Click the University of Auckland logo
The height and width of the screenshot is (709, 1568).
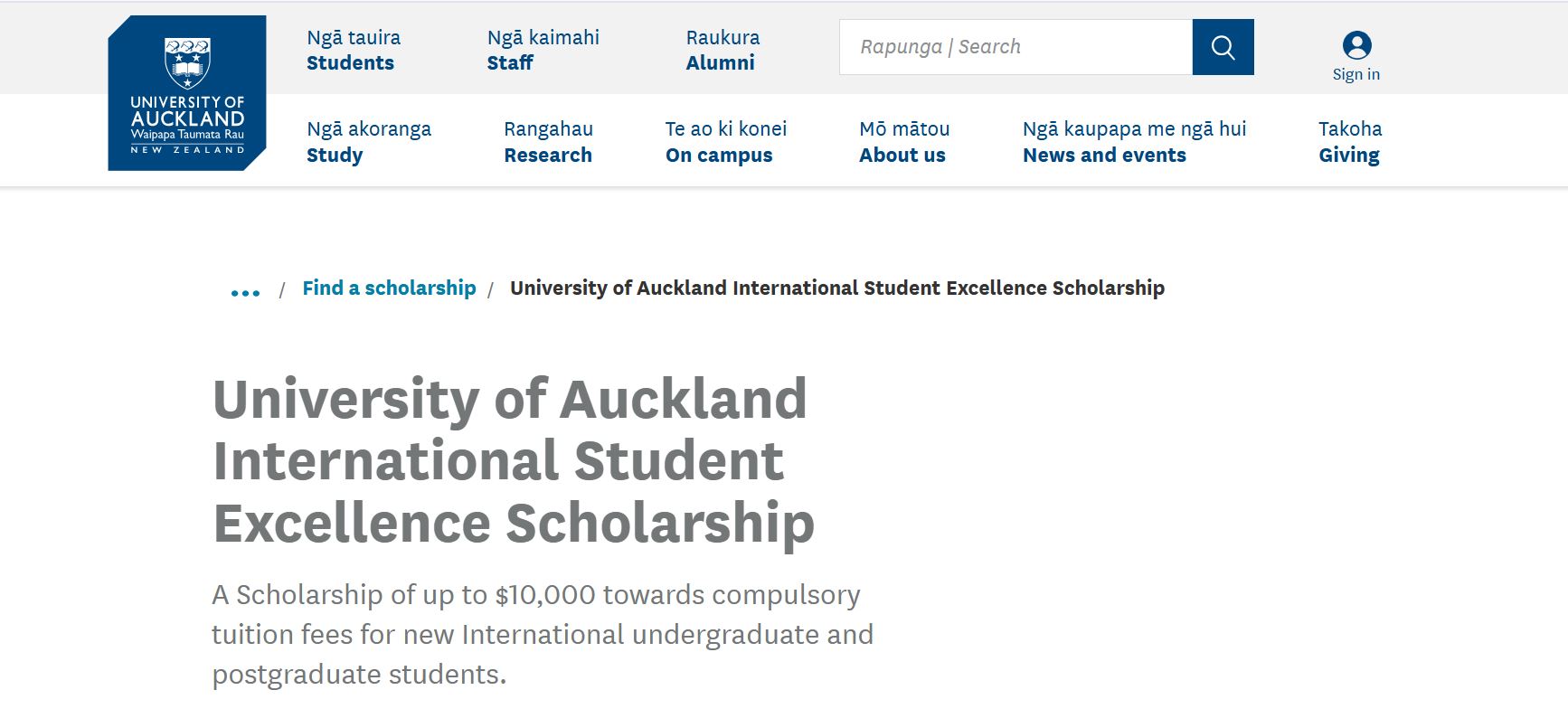(x=187, y=93)
